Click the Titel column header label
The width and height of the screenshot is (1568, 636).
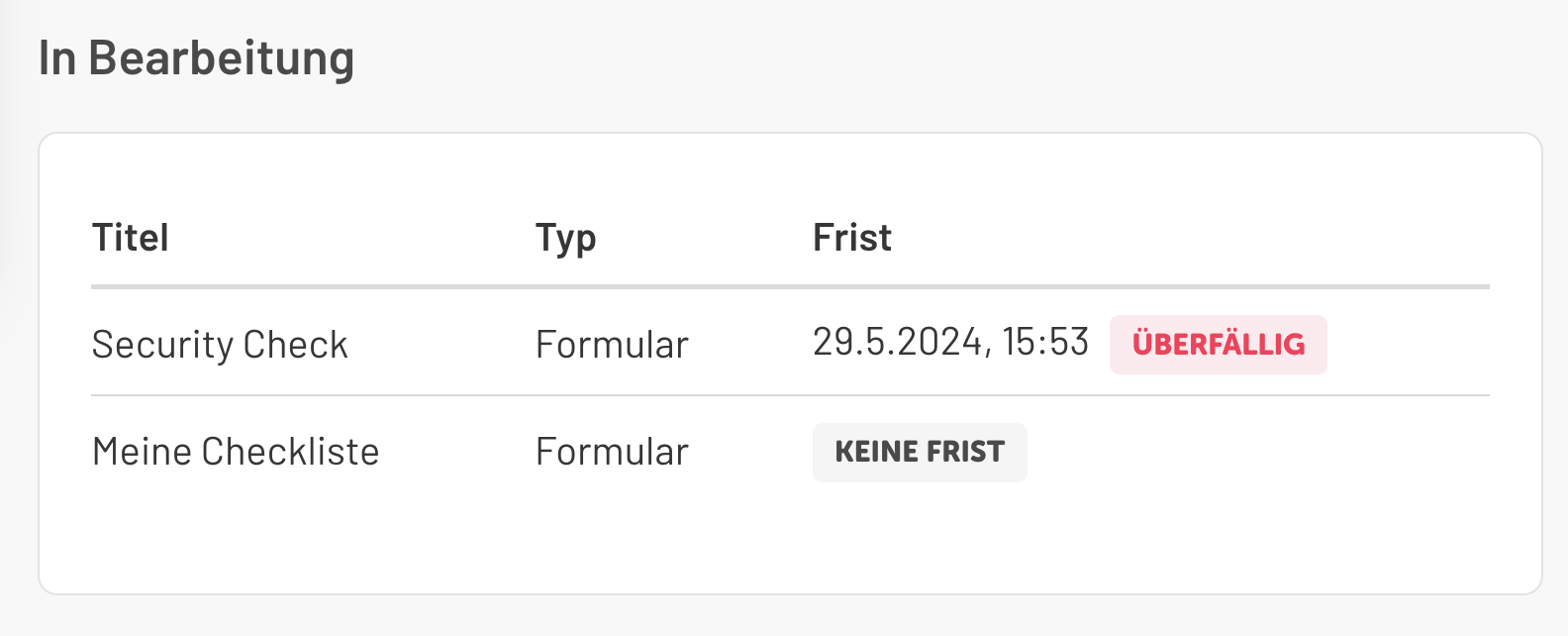click(x=130, y=238)
